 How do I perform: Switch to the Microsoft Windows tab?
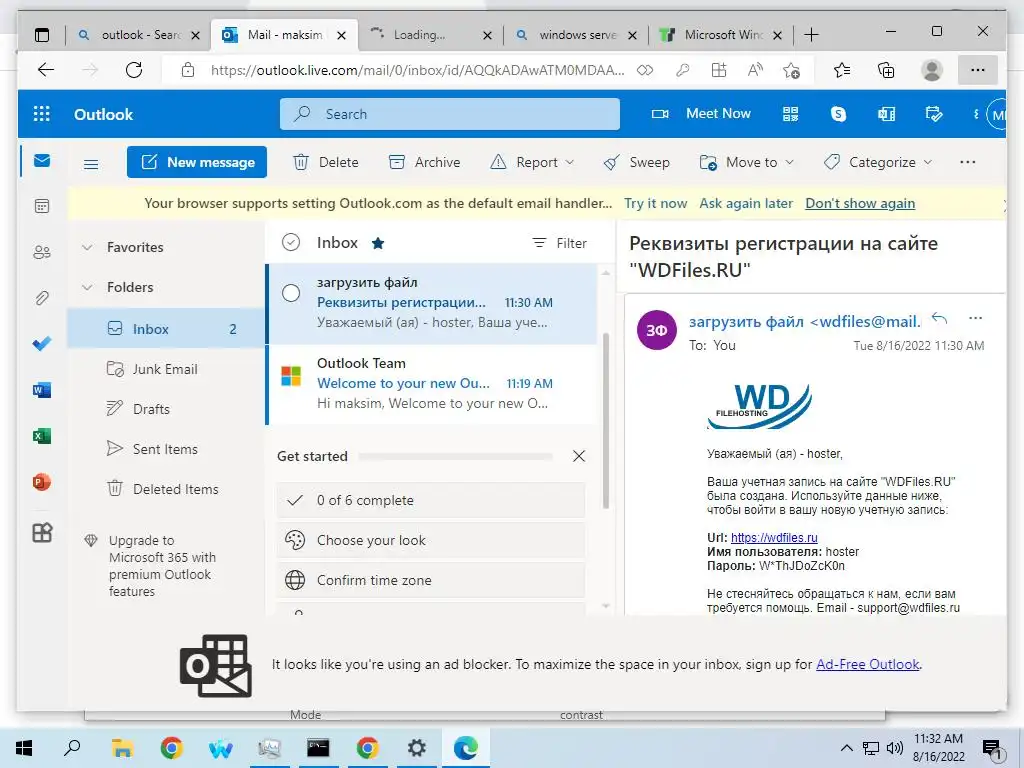click(x=721, y=35)
